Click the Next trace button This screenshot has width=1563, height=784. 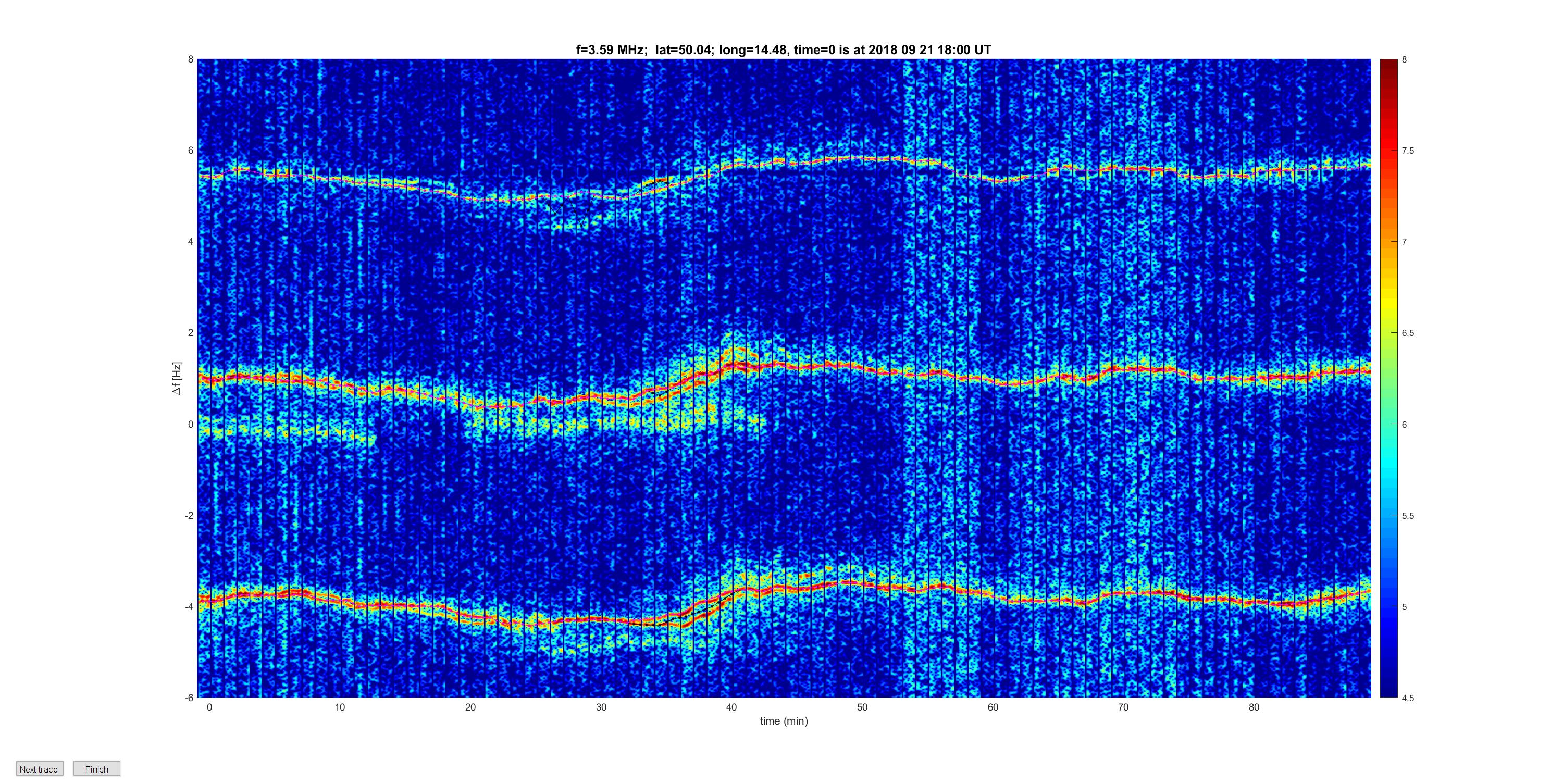tap(40, 769)
